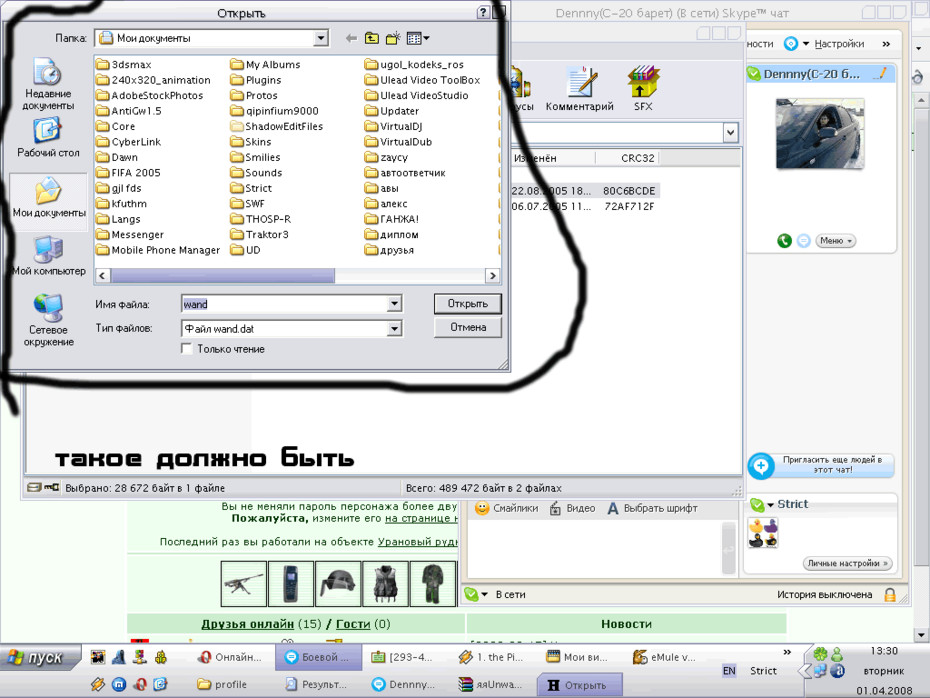Click the file list scroll left arrow

coord(103,276)
